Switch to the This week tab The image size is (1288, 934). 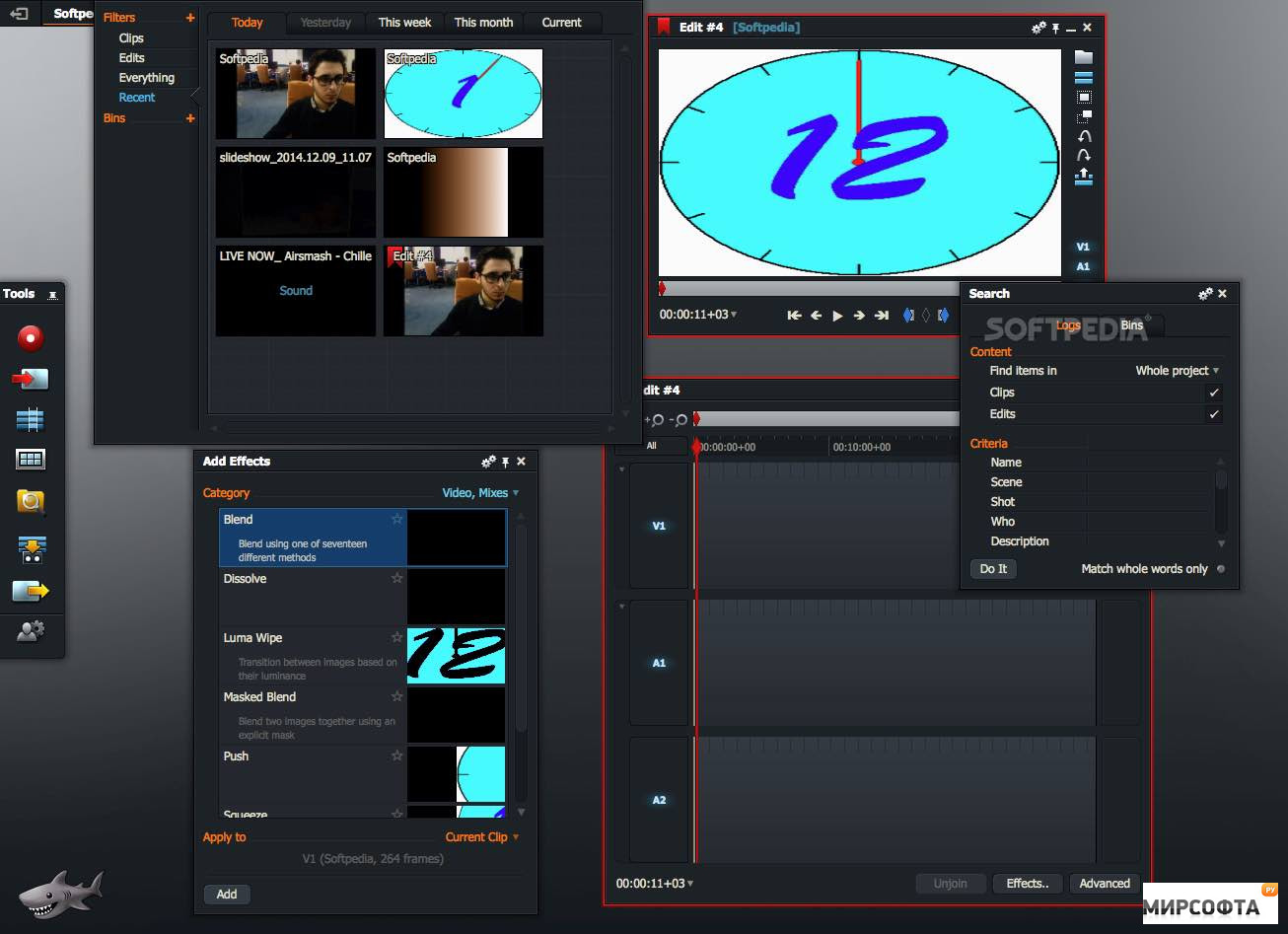coord(404,23)
